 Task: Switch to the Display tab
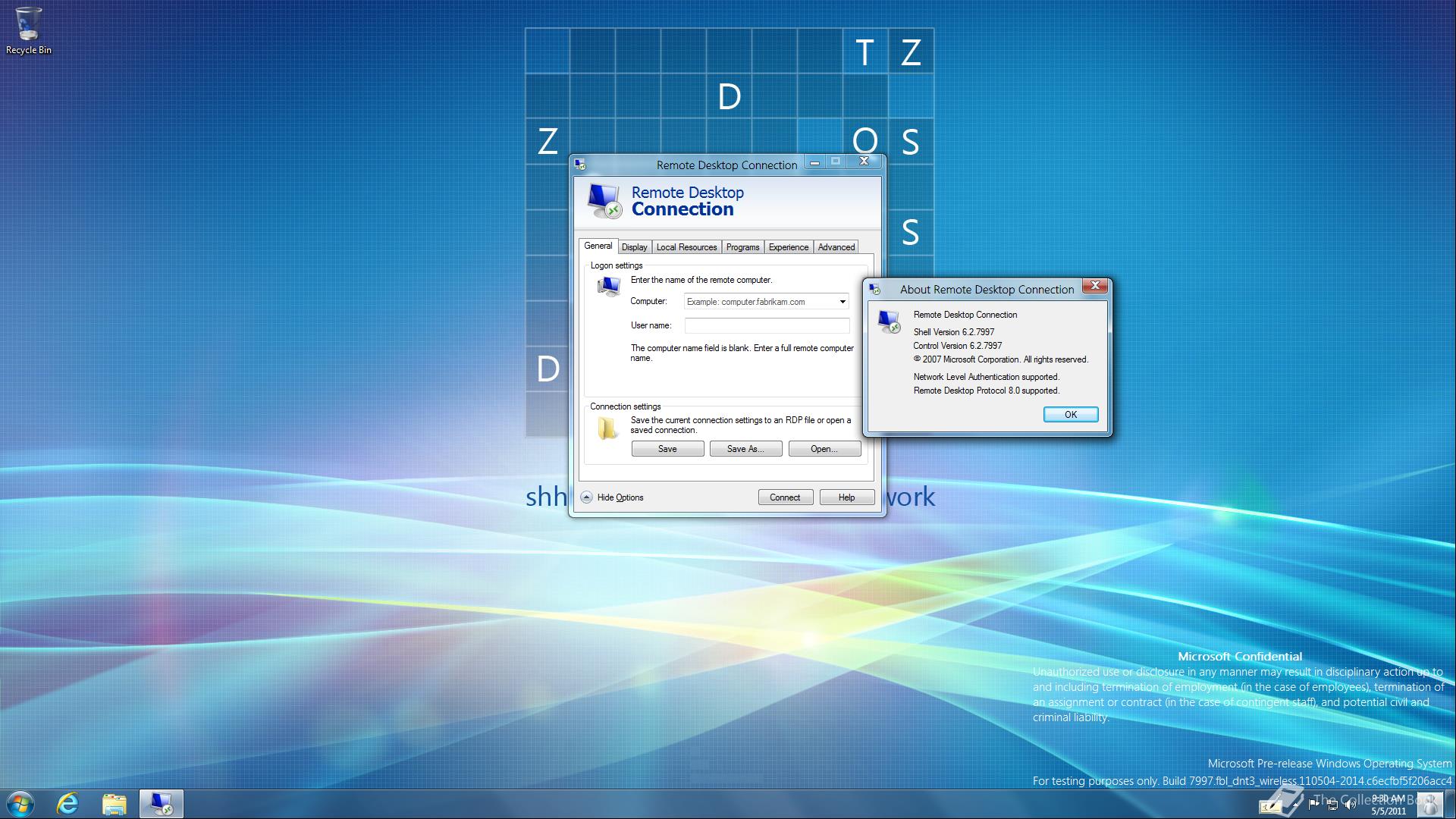634,247
